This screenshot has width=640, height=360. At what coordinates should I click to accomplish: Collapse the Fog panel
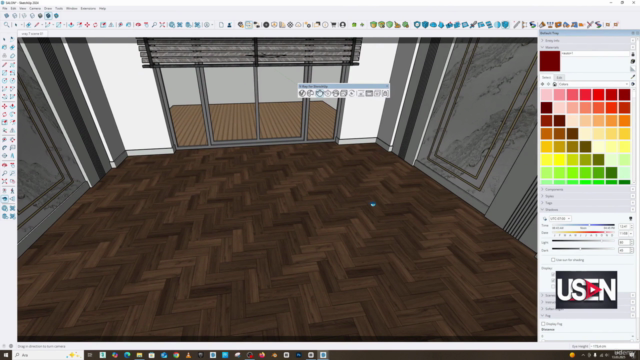587,316
